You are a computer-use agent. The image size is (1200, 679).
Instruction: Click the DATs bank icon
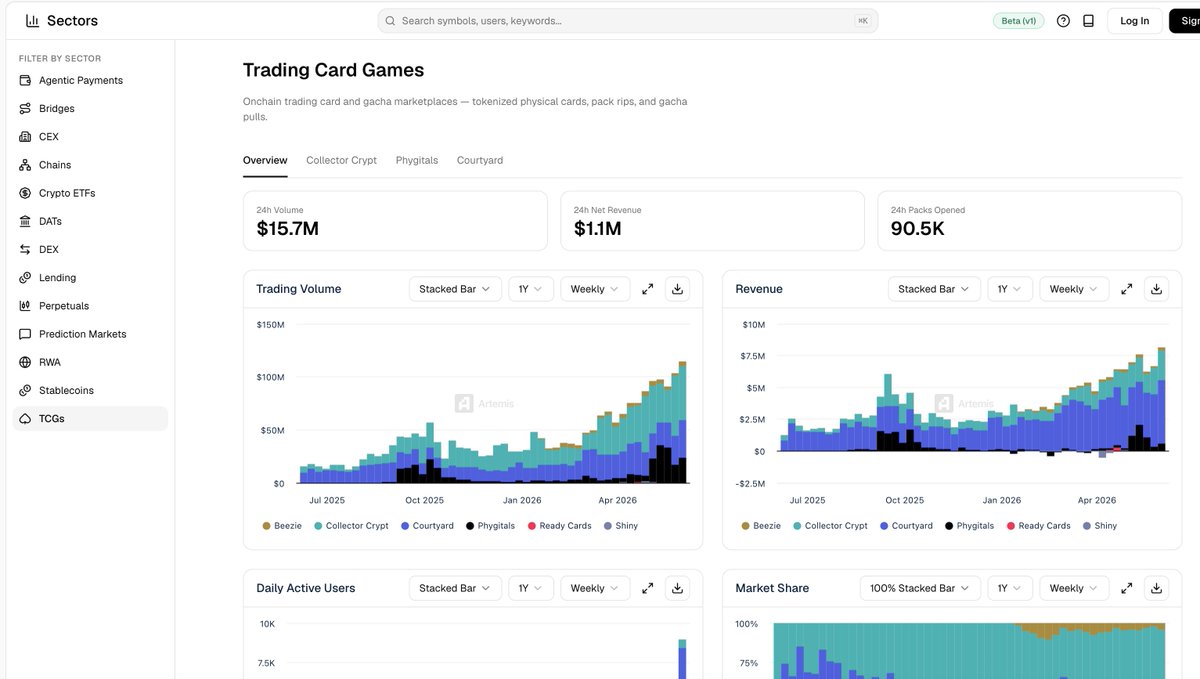pyautogui.click(x=25, y=221)
